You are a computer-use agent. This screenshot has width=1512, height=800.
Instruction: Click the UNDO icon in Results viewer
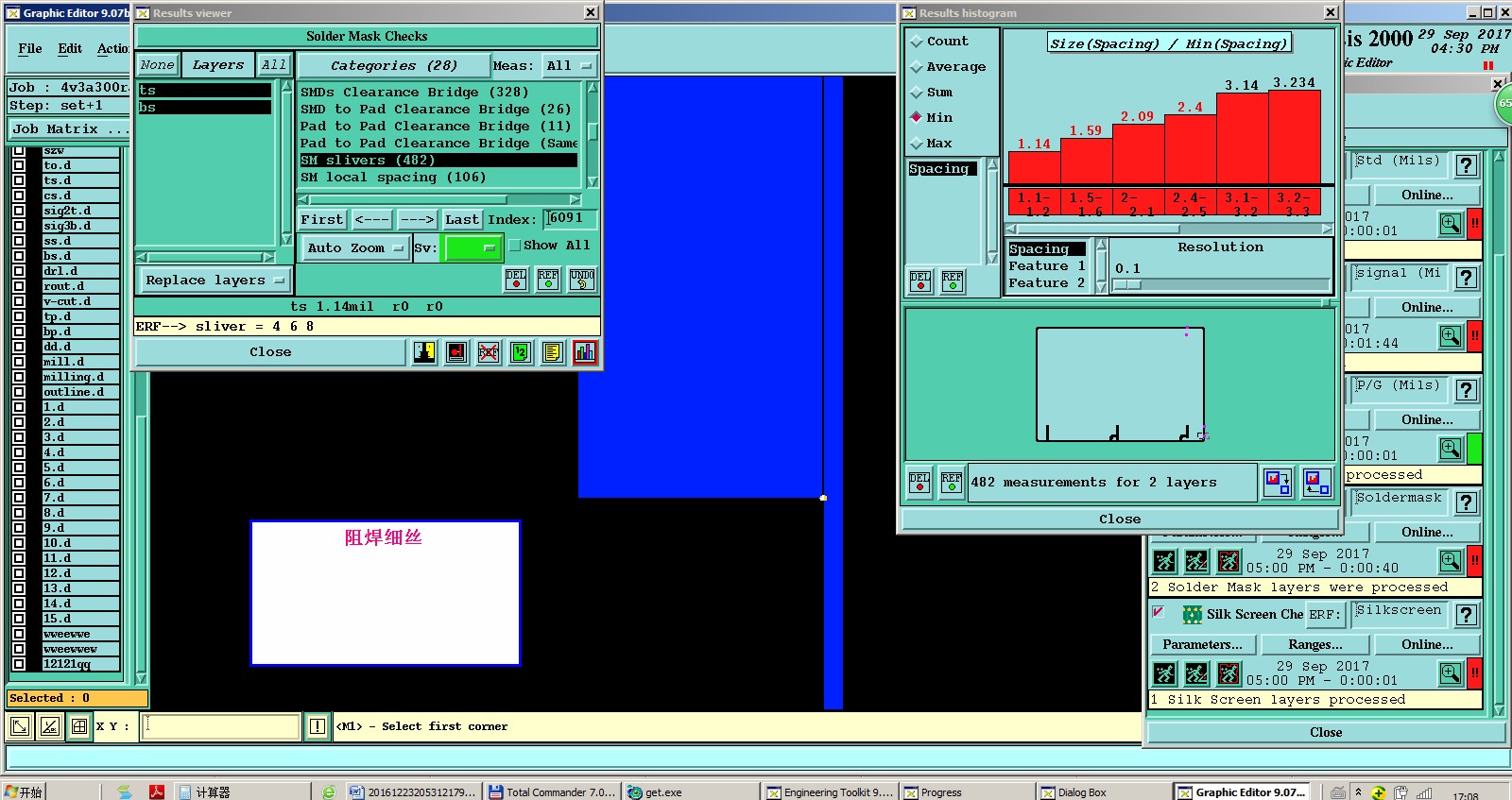582,280
